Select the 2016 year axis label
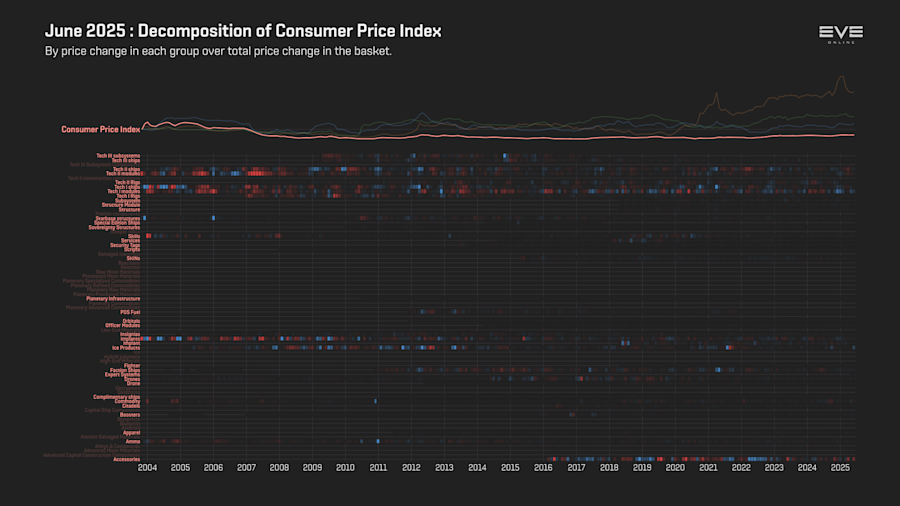900x506 pixels. (543, 468)
